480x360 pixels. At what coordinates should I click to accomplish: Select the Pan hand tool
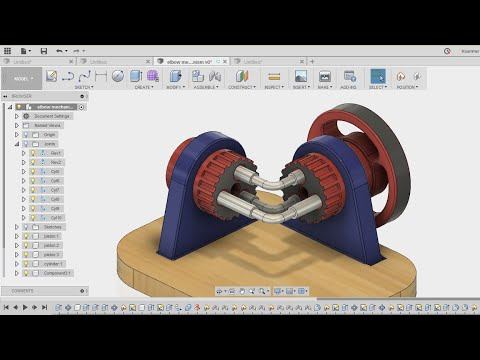tap(242, 291)
